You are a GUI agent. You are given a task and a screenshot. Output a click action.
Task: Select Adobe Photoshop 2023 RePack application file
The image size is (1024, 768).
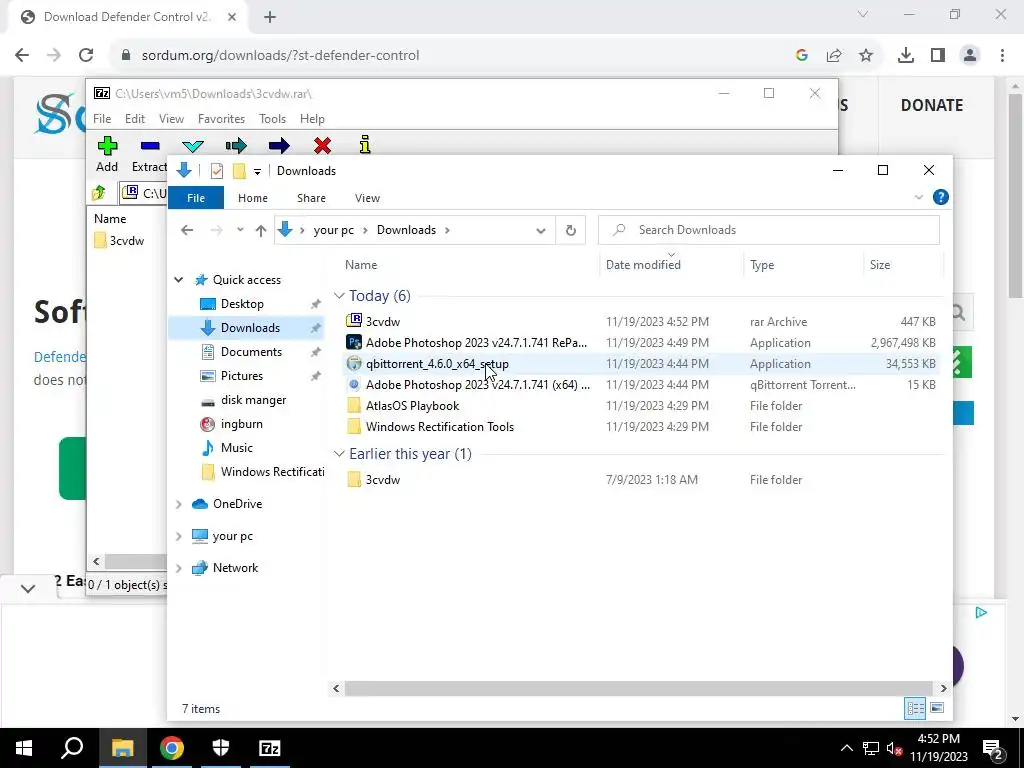tap(641, 342)
